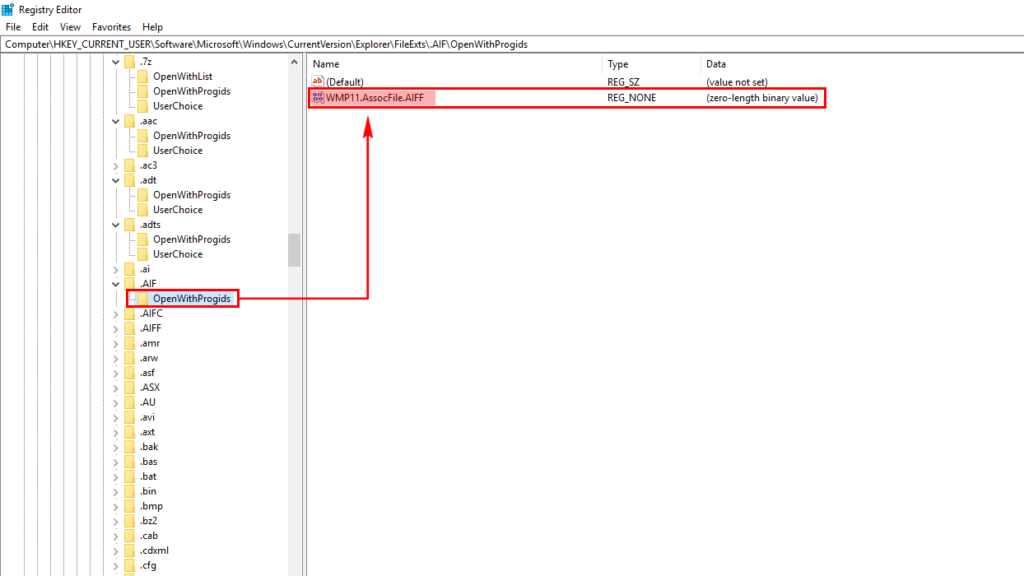
Task: Open the File menu
Action: click(13, 27)
